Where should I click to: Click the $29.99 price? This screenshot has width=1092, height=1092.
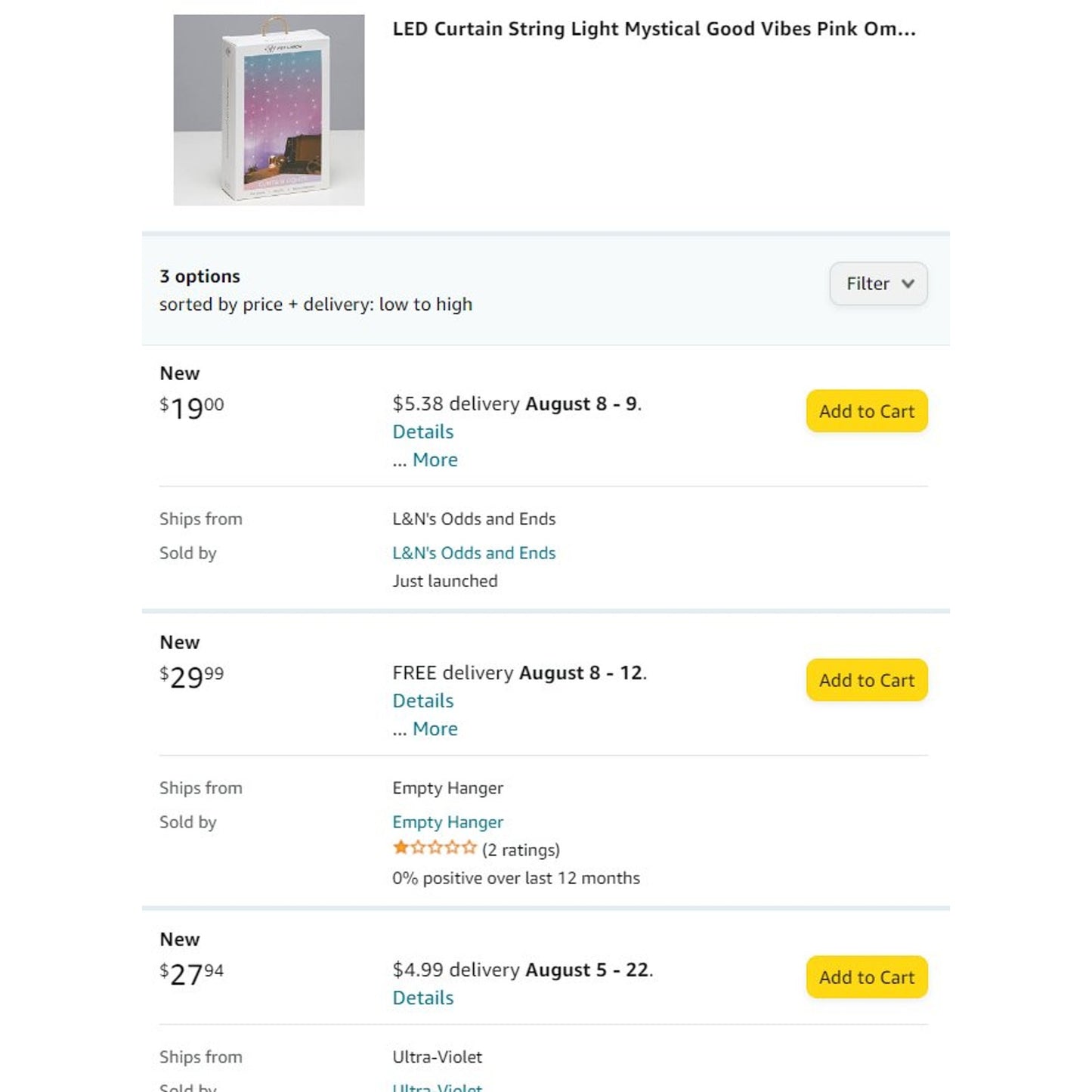(x=192, y=677)
